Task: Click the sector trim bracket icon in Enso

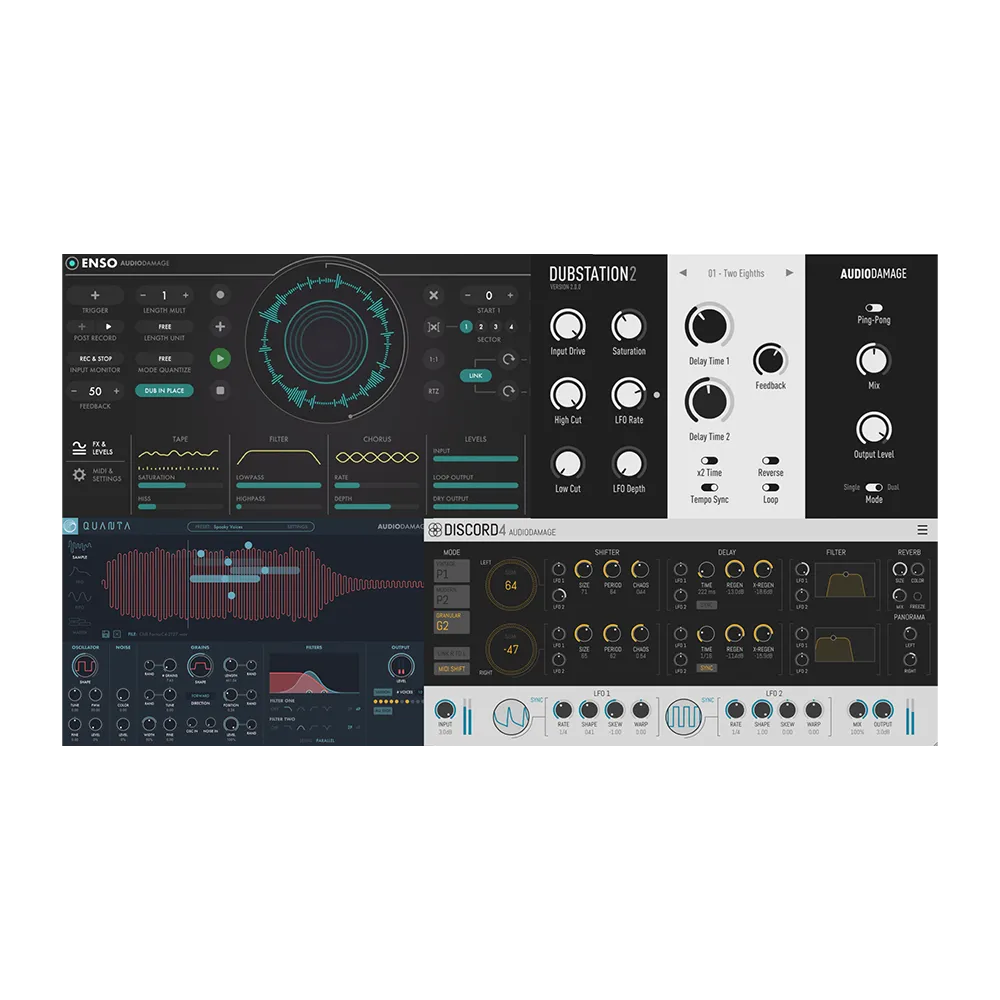Action: click(434, 327)
